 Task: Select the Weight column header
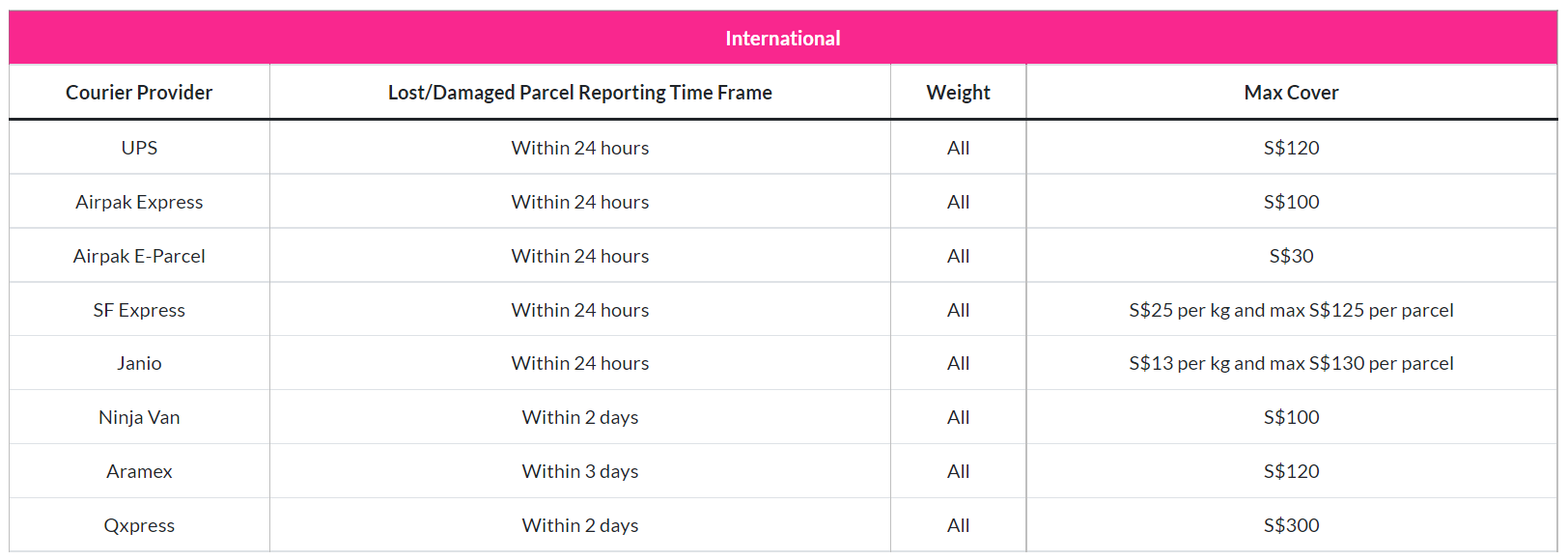click(958, 93)
